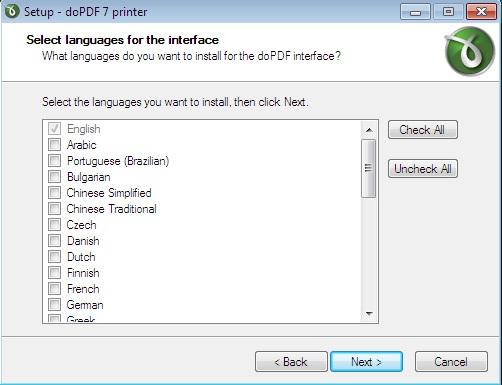Image resolution: width=502 pixels, height=385 pixels.
Task: Click the language list scroll down arrow
Action: [x=369, y=313]
